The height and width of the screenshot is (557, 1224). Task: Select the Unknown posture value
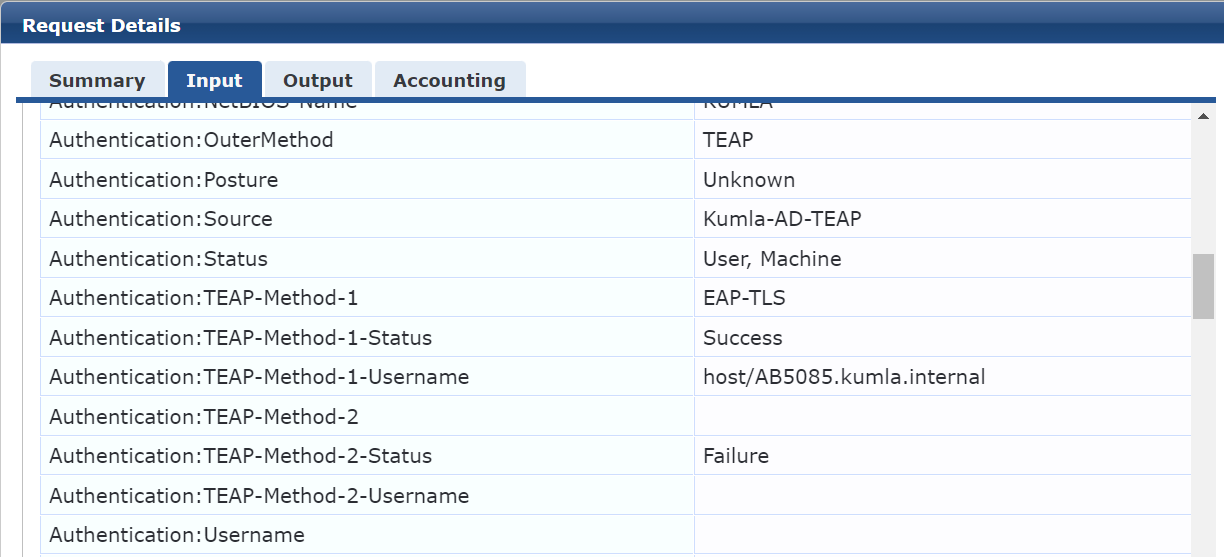[749, 180]
